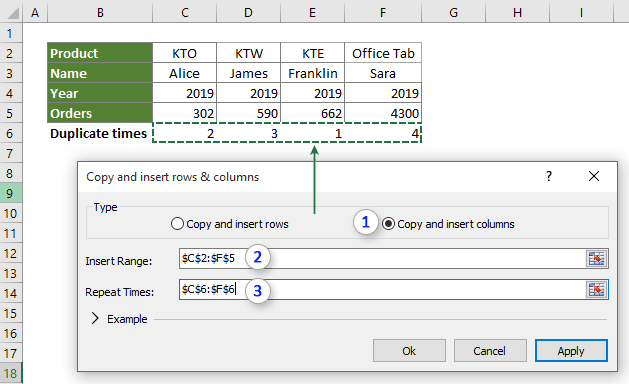Select row 15 header
Screen dimensions: 629x384
[11, 313]
